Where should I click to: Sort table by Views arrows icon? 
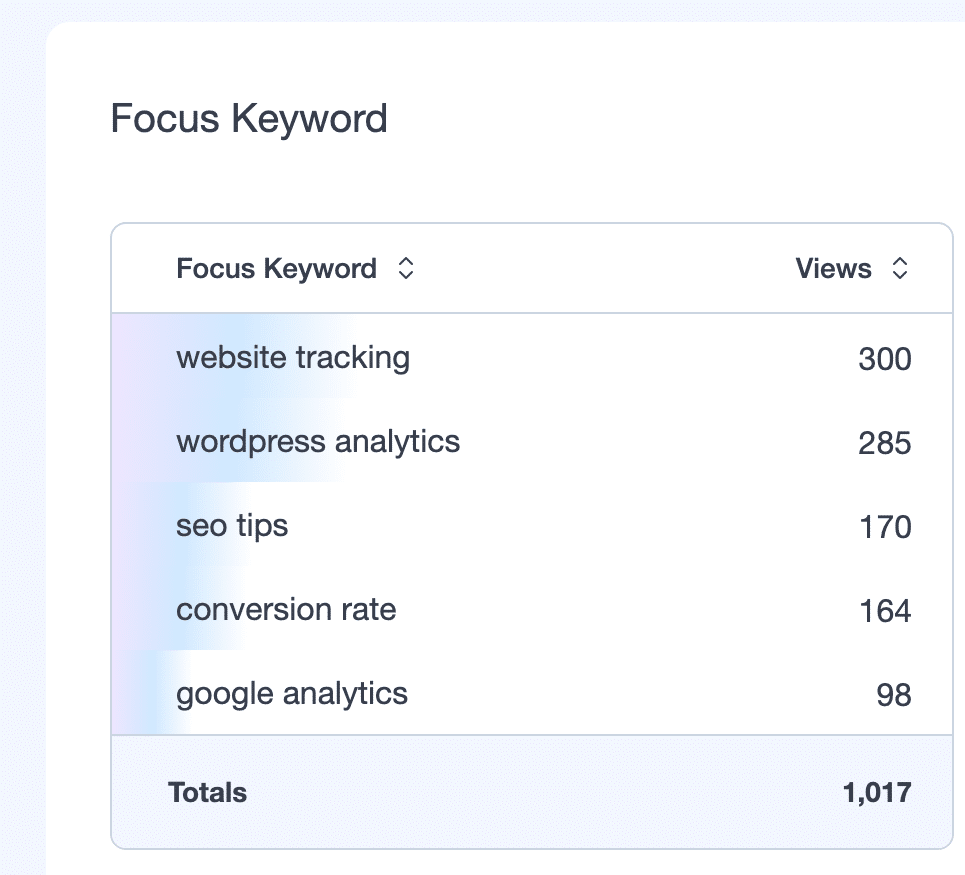coord(900,268)
